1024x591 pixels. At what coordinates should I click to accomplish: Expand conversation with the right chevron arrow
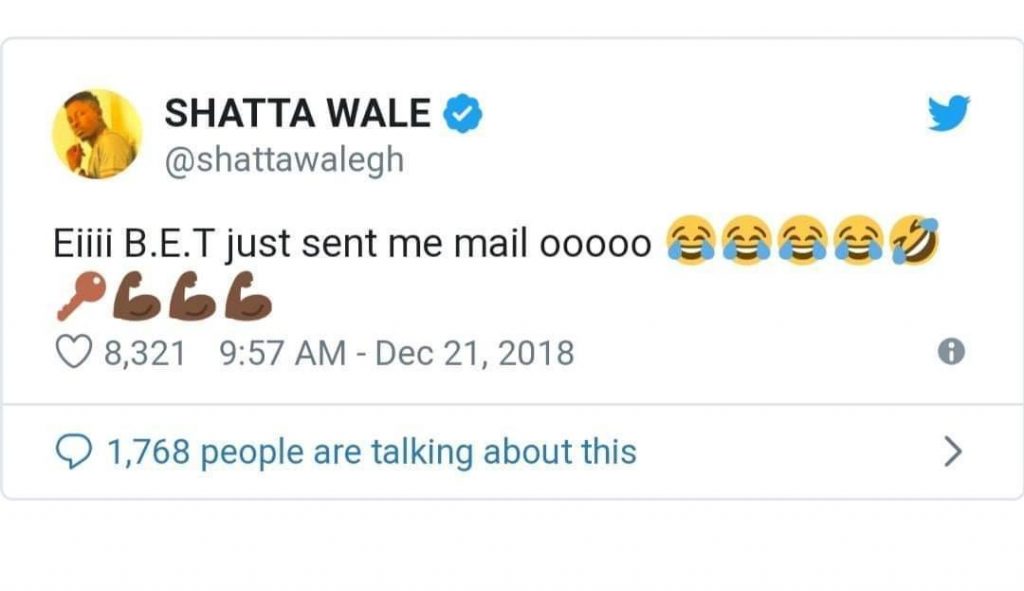(x=953, y=451)
